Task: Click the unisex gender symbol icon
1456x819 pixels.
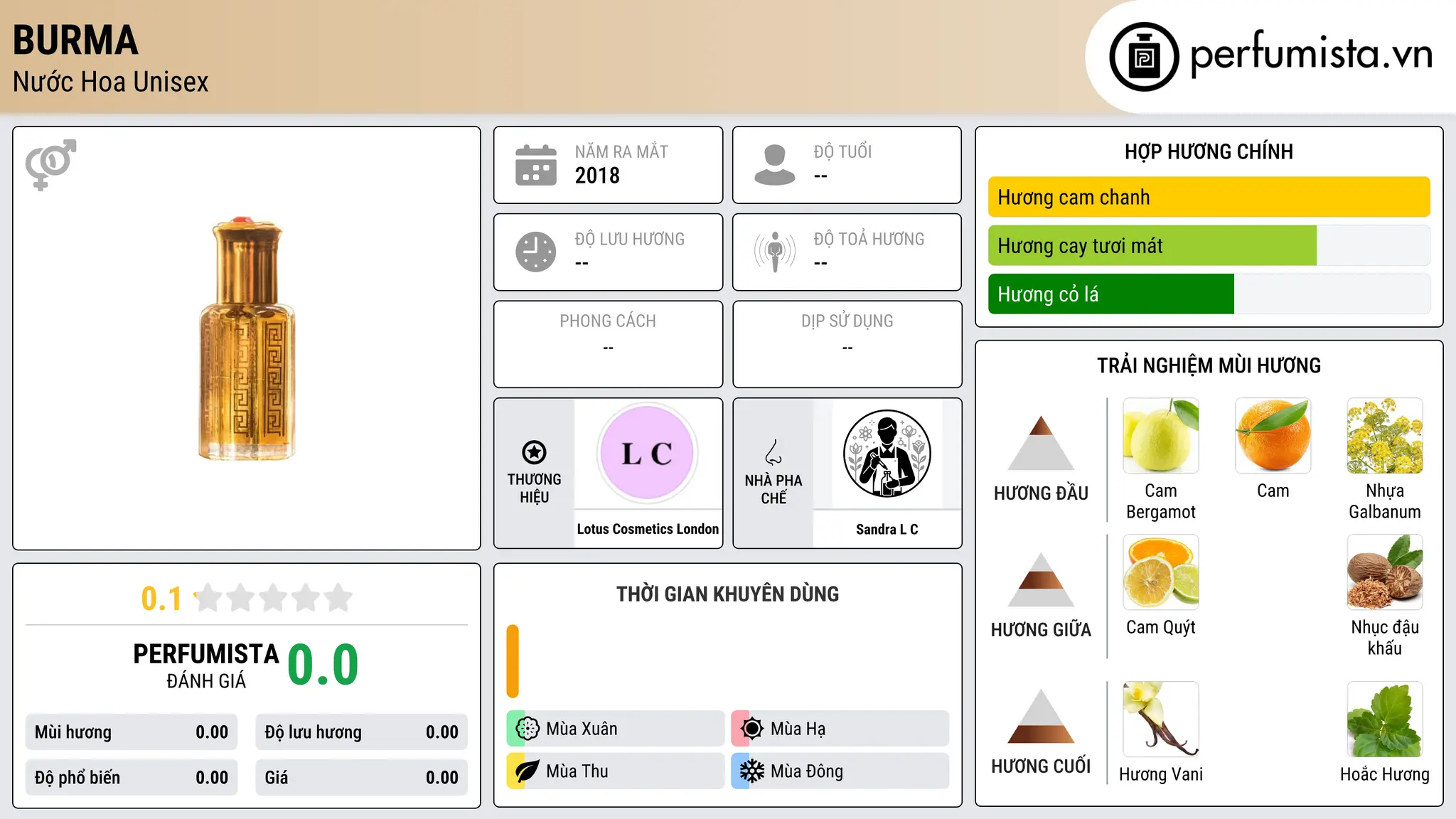Action: click(x=50, y=164)
